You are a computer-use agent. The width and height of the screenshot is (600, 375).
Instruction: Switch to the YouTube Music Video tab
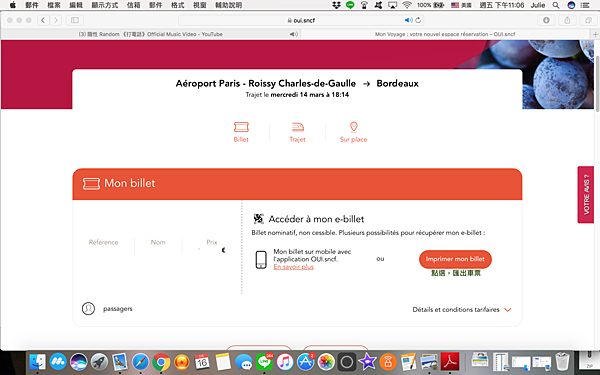coord(151,34)
